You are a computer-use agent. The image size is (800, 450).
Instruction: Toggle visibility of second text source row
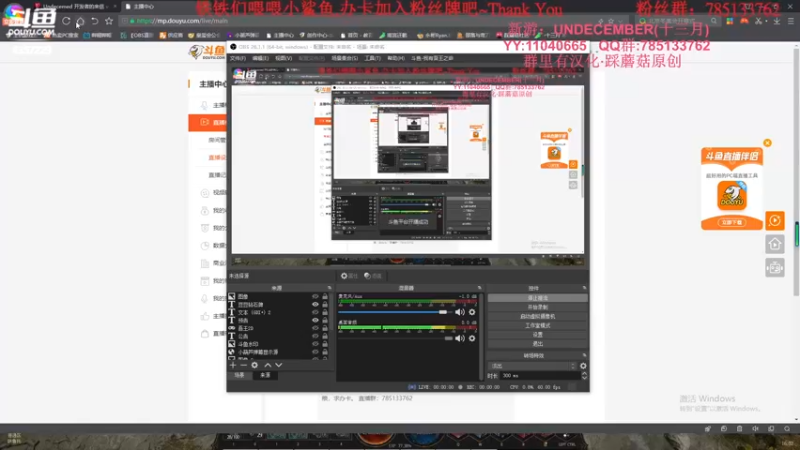(315, 305)
